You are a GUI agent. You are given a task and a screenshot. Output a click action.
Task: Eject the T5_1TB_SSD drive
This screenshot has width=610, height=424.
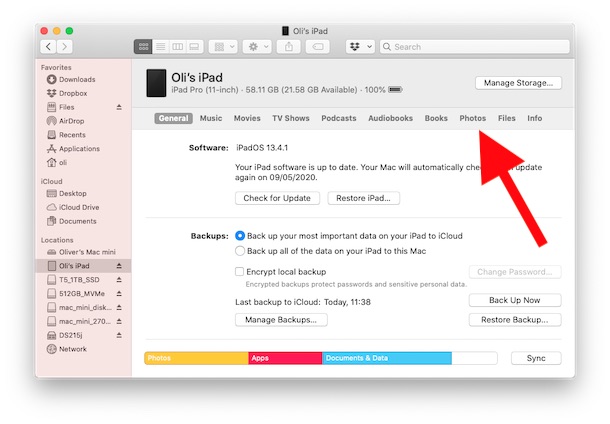pyautogui.click(x=119, y=280)
